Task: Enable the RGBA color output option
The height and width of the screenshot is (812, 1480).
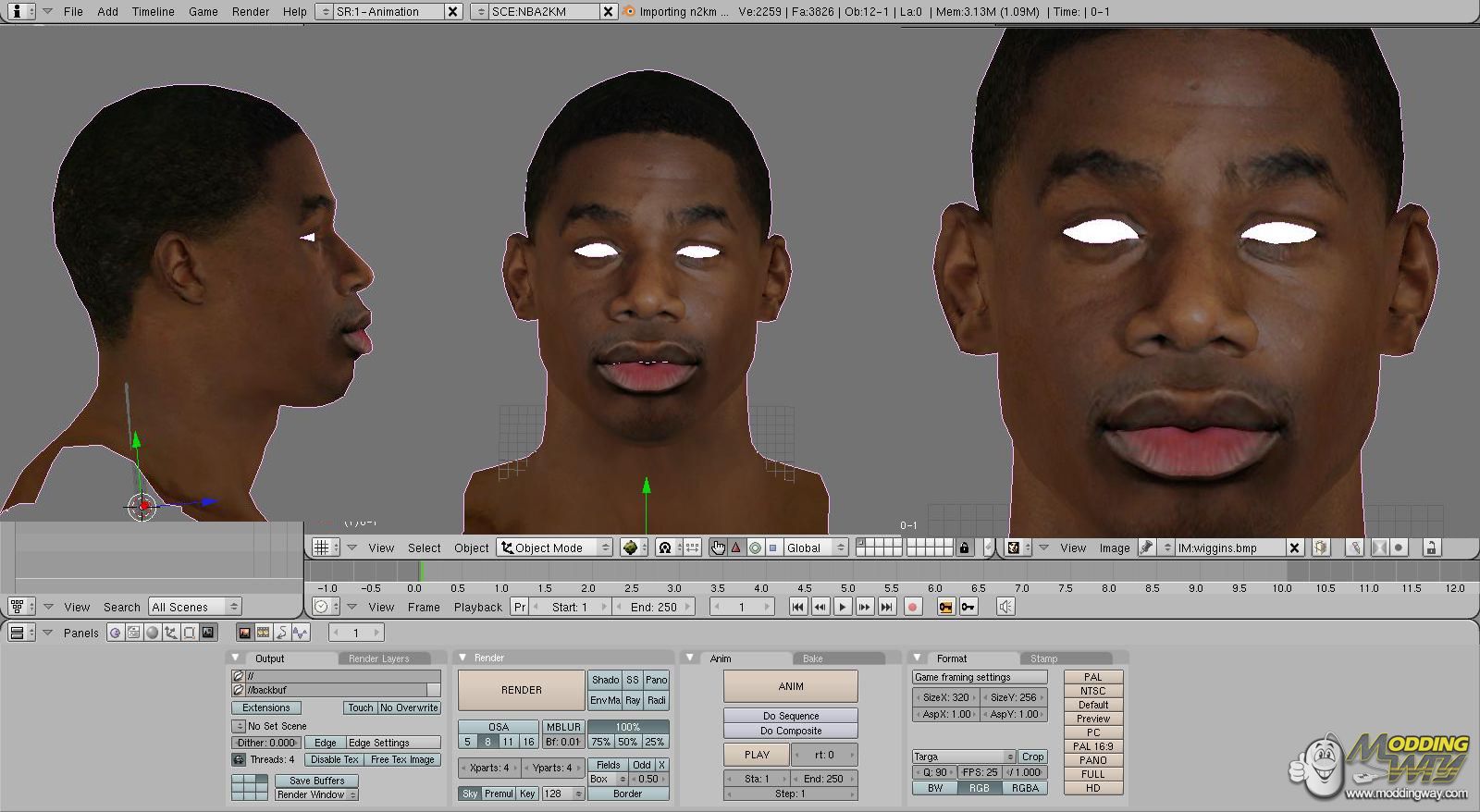Action: click(x=1024, y=788)
